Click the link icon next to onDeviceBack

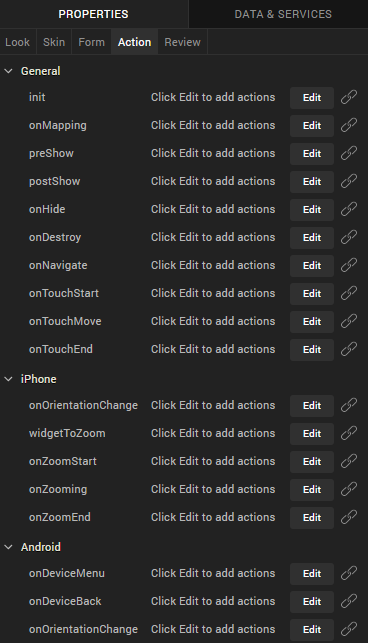point(349,602)
